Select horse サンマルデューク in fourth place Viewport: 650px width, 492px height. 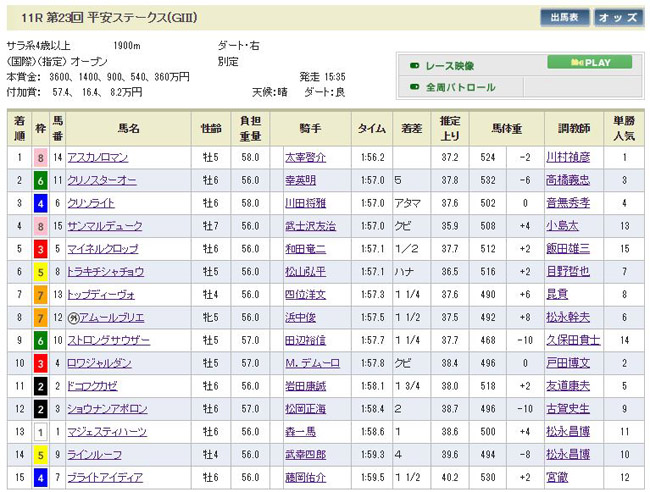click(102, 226)
